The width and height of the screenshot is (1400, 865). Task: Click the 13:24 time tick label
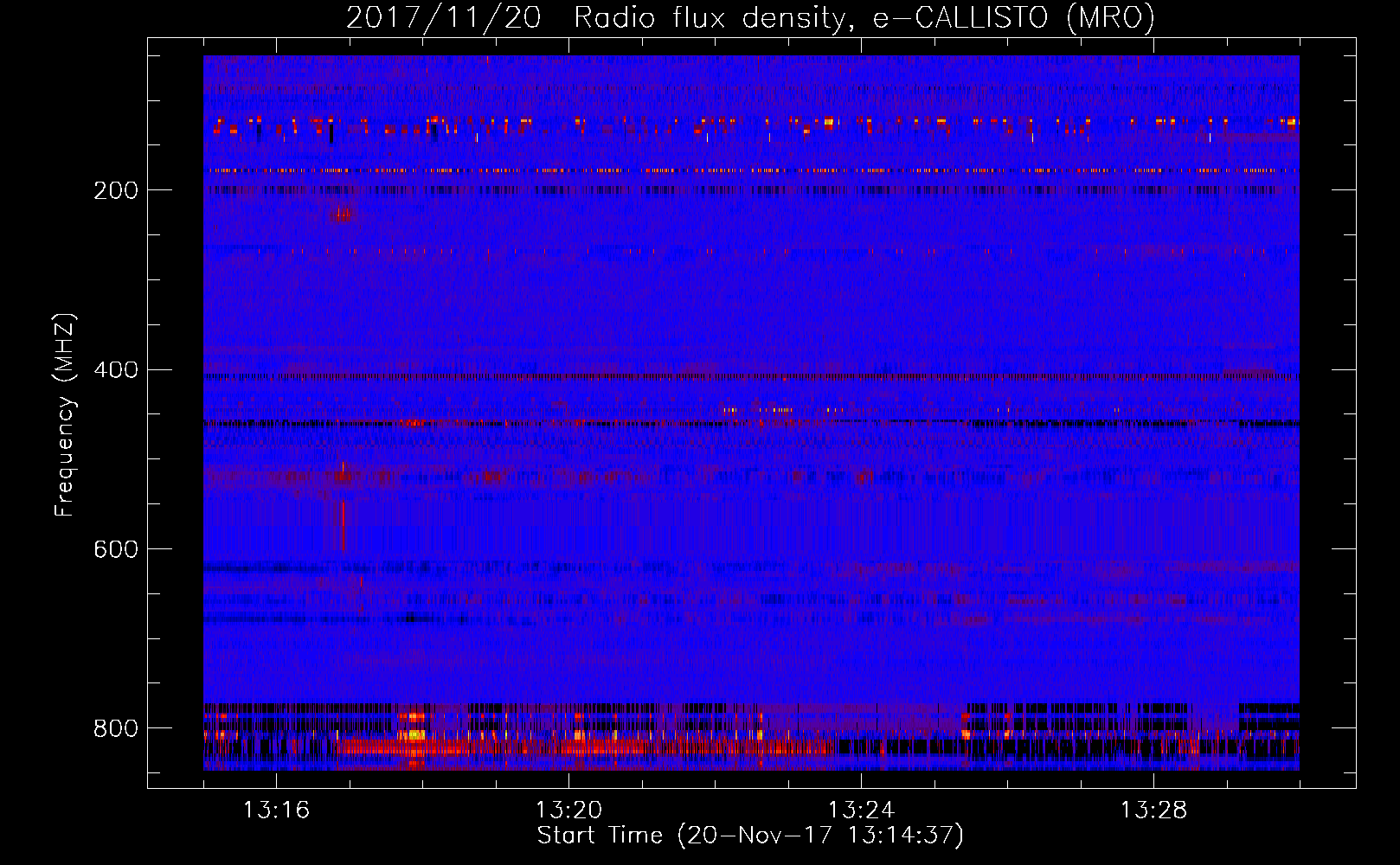click(x=861, y=810)
